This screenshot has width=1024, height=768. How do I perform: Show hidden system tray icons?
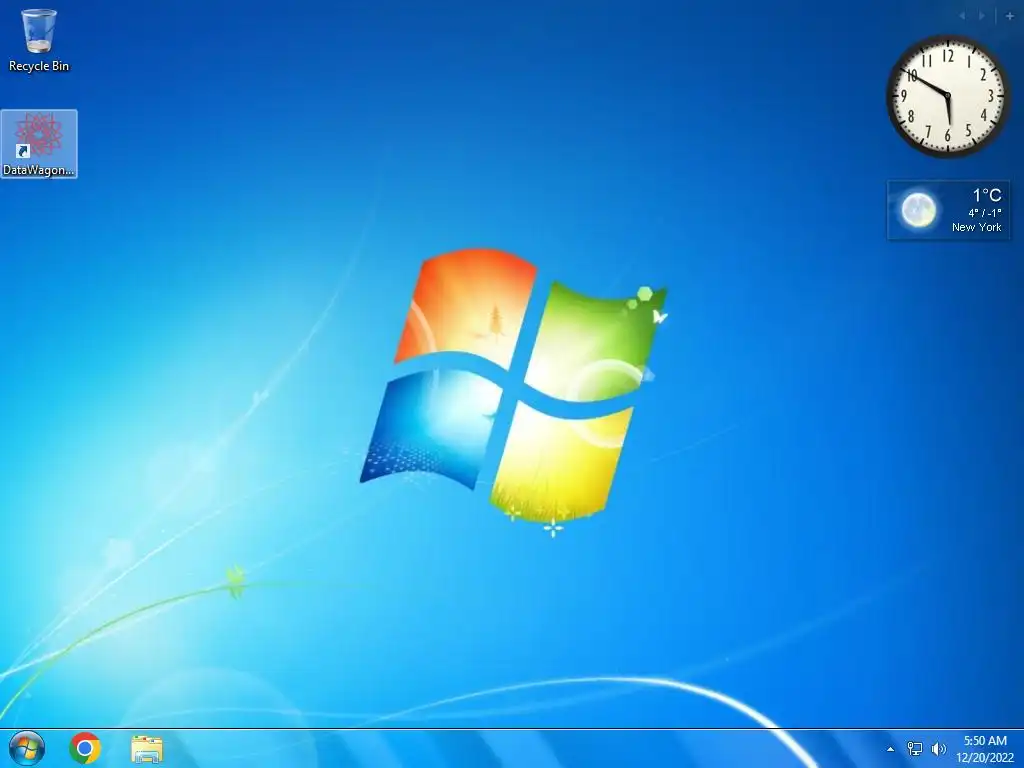[890, 749]
